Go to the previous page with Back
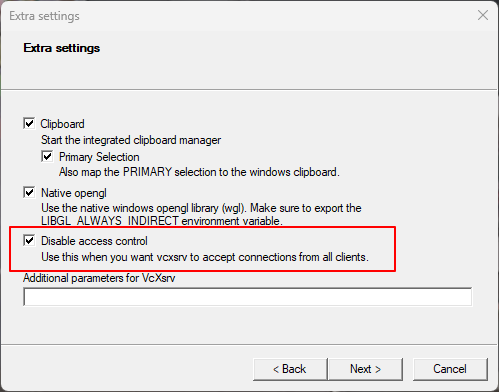 pyautogui.click(x=290, y=369)
